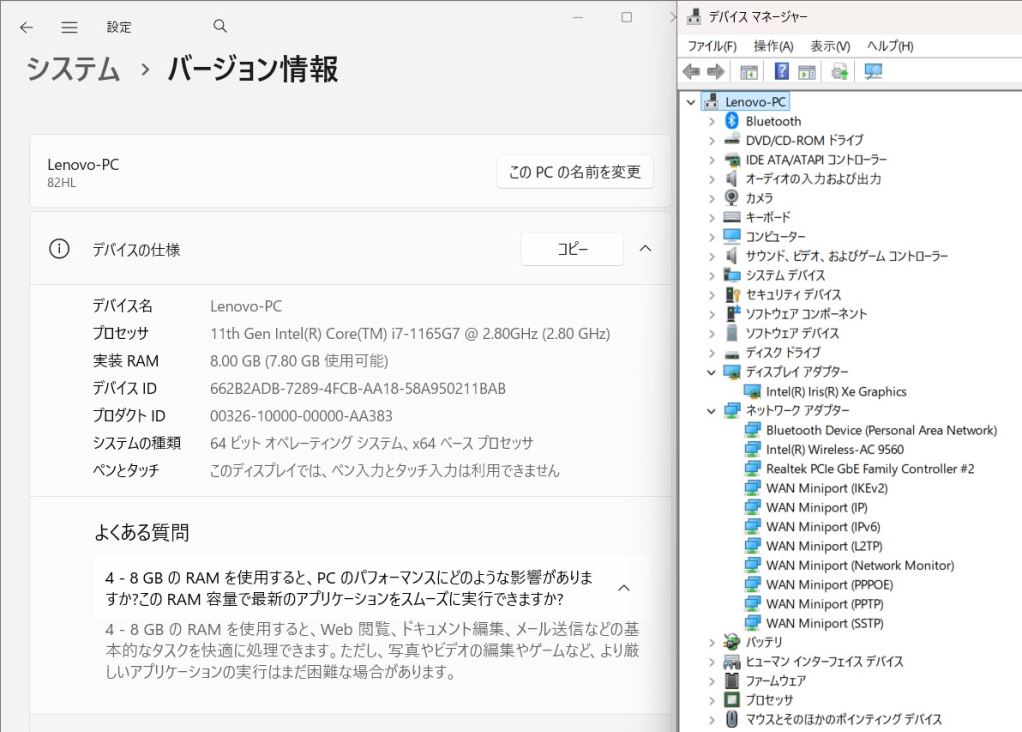Screen dimensions: 1022x732
Task: Click the search icon in Settings header
Action: (x=220, y=27)
